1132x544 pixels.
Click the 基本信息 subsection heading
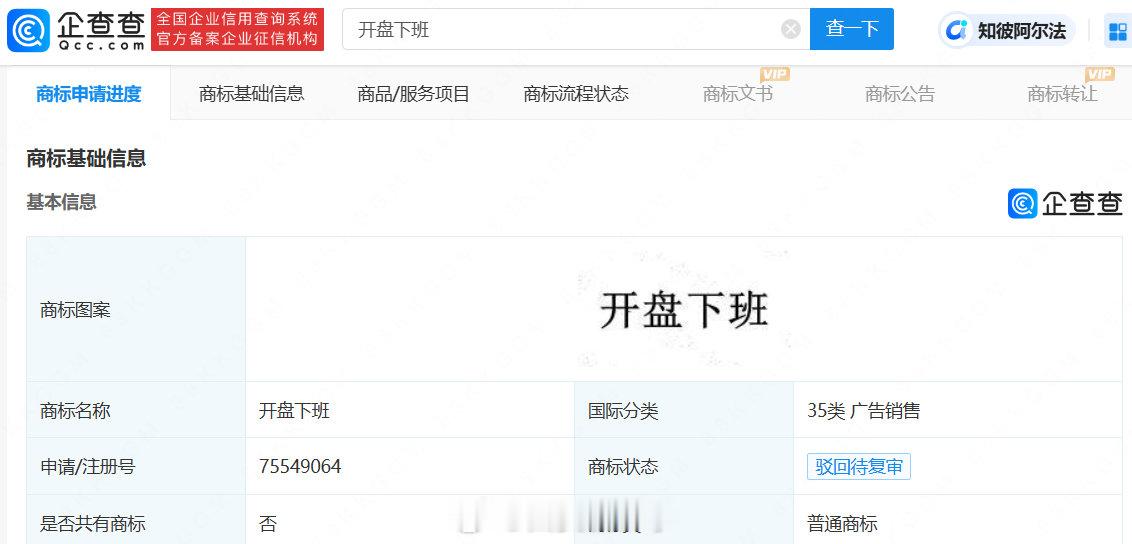pos(61,202)
